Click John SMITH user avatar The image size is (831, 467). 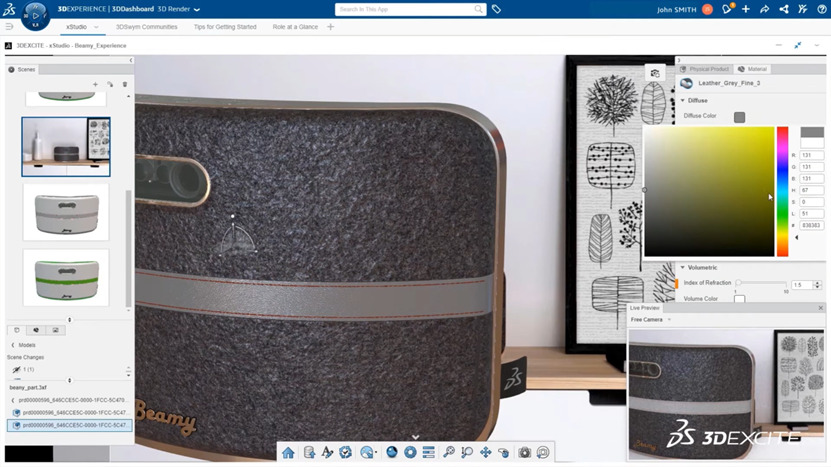click(x=707, y=9)
